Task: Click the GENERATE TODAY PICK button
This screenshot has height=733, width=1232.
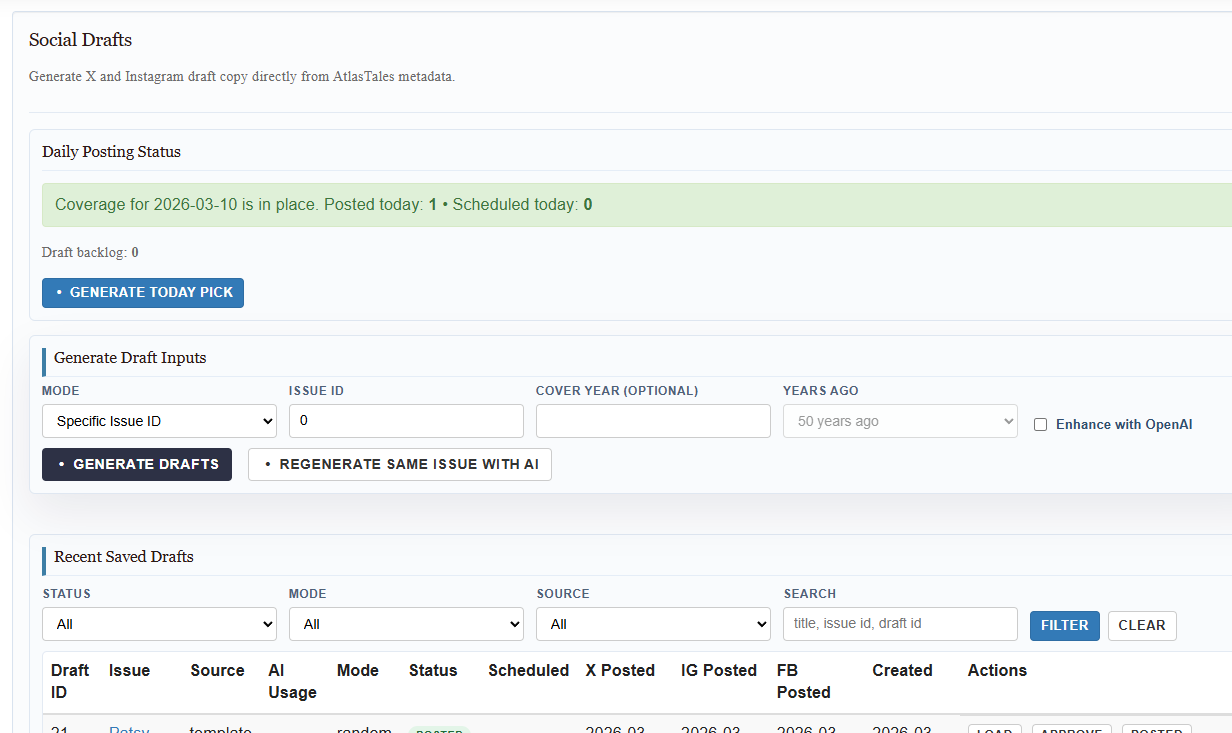Action: [x=142, y=292]
